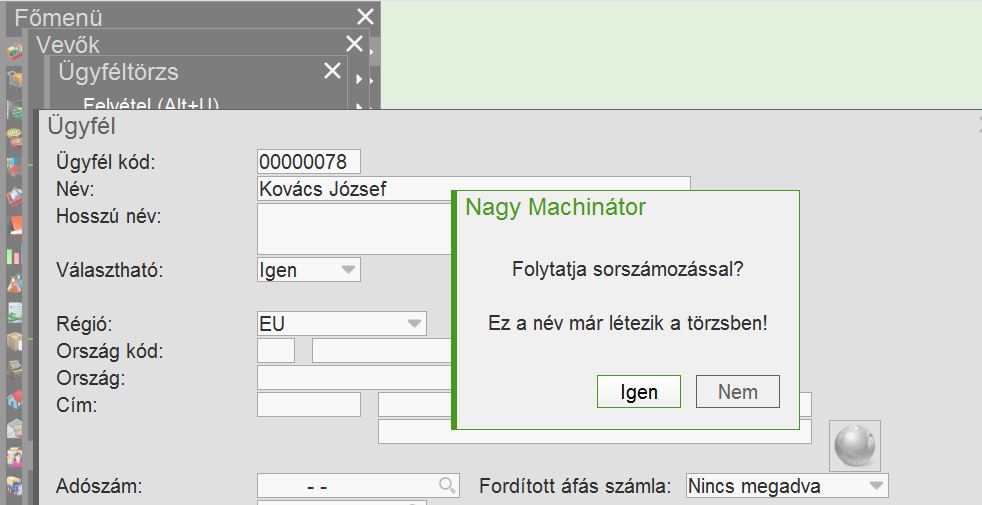Click the cardboard box sidebar icon
This screenshot has width=982, height=505.
tap(14, 341)
